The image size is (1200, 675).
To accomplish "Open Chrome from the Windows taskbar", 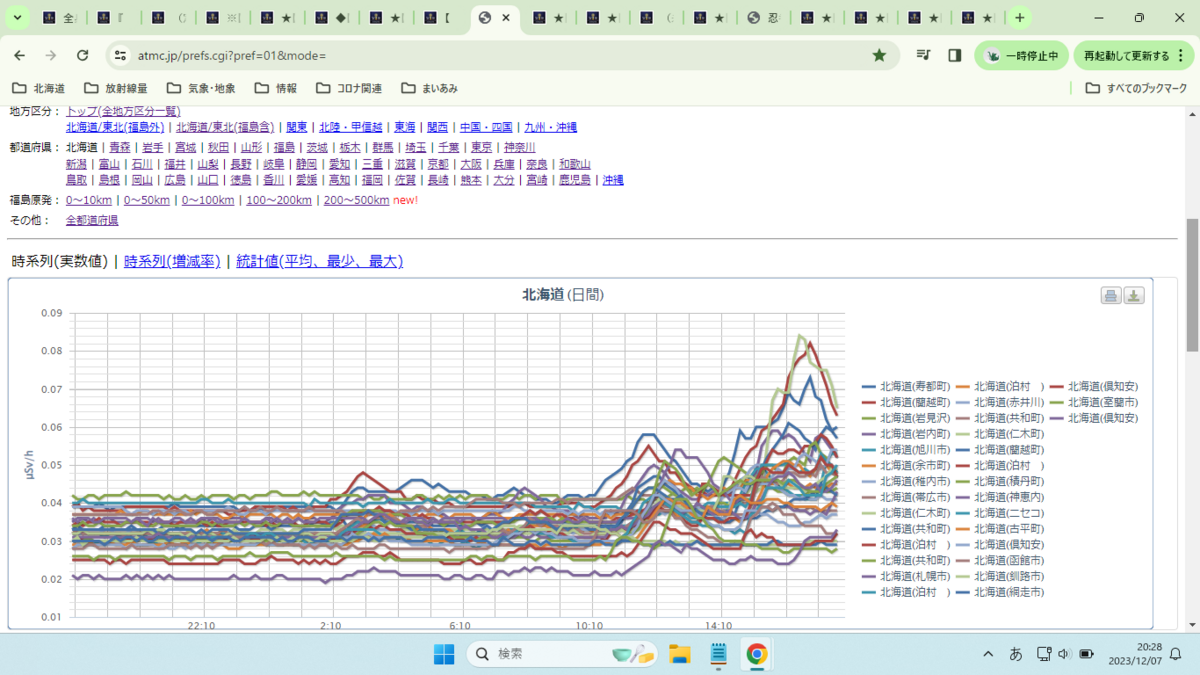I will 757,654.
